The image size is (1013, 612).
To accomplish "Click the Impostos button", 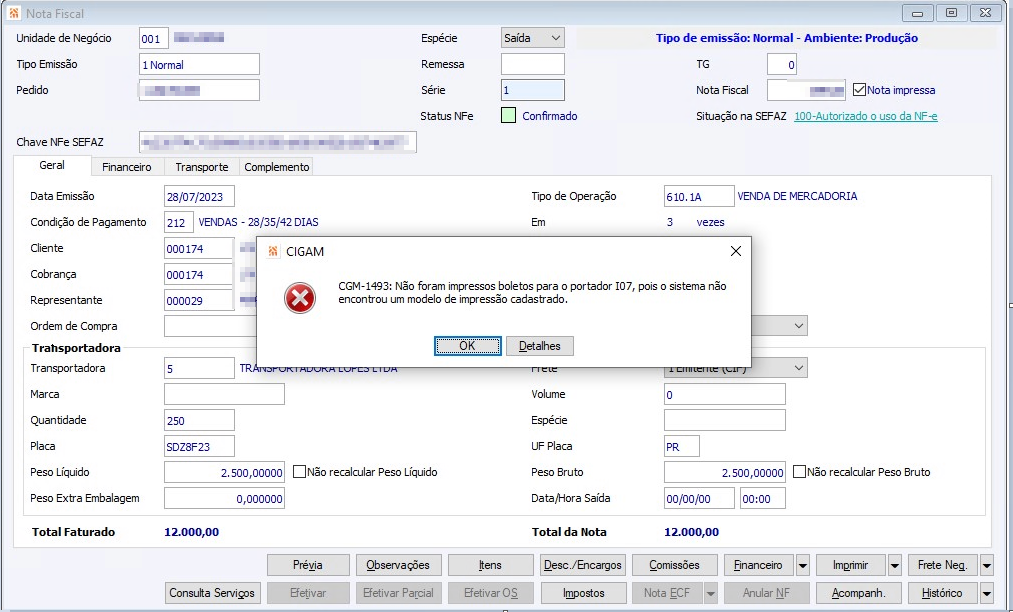I will coord(584,593).
